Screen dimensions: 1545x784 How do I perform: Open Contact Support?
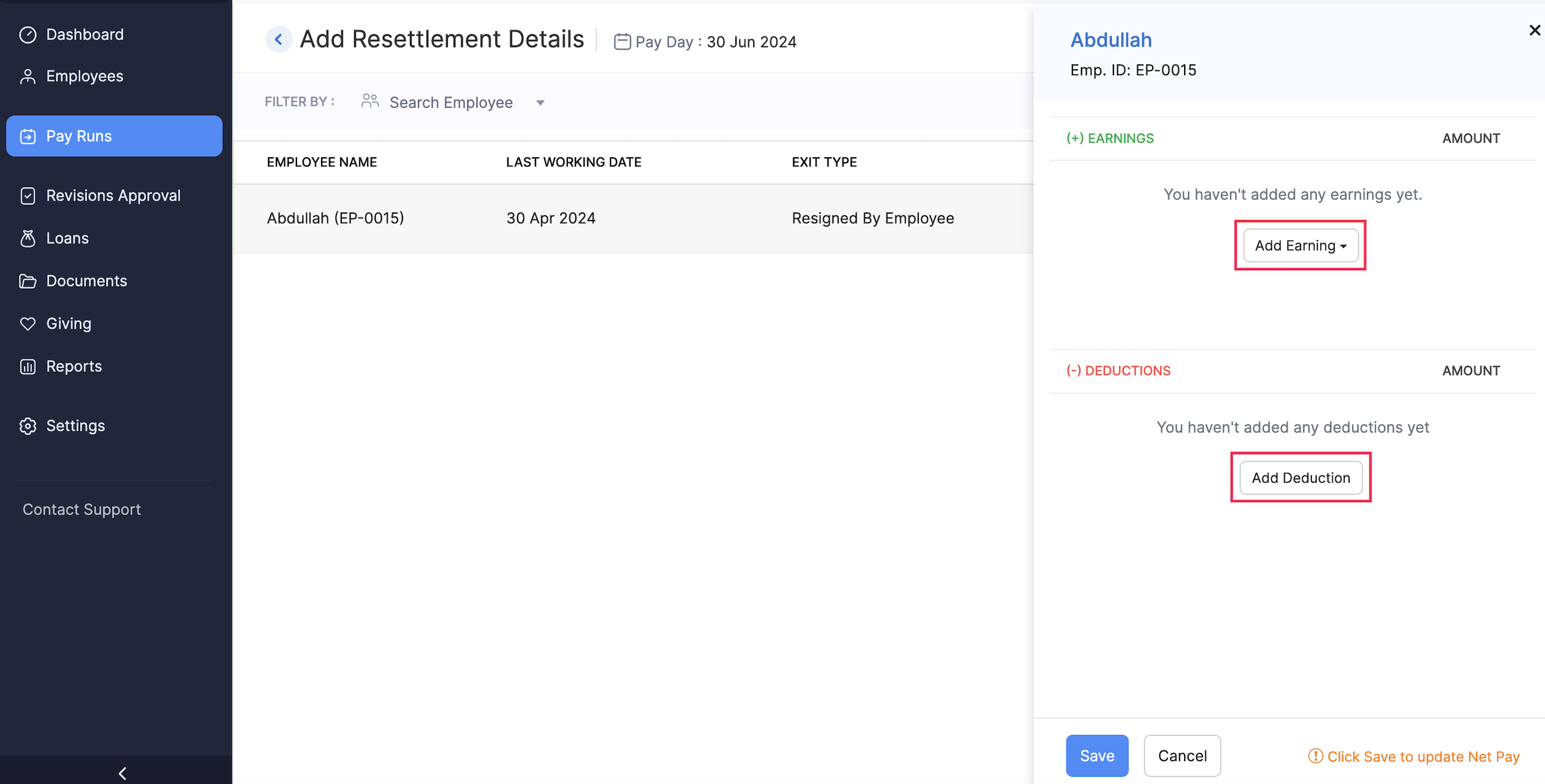coord(82,509)
